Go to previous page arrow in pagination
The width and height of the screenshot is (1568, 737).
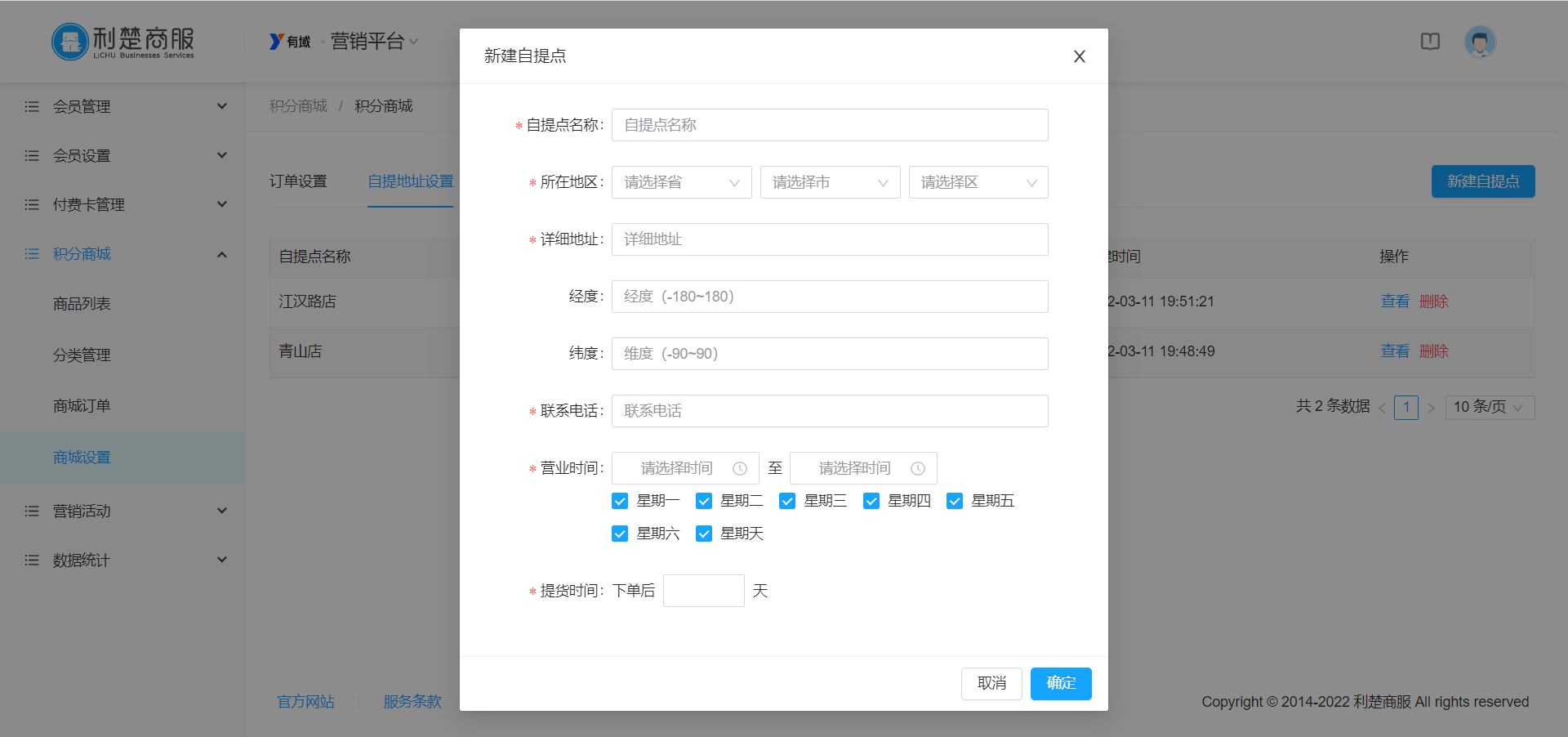(1382, 408)
